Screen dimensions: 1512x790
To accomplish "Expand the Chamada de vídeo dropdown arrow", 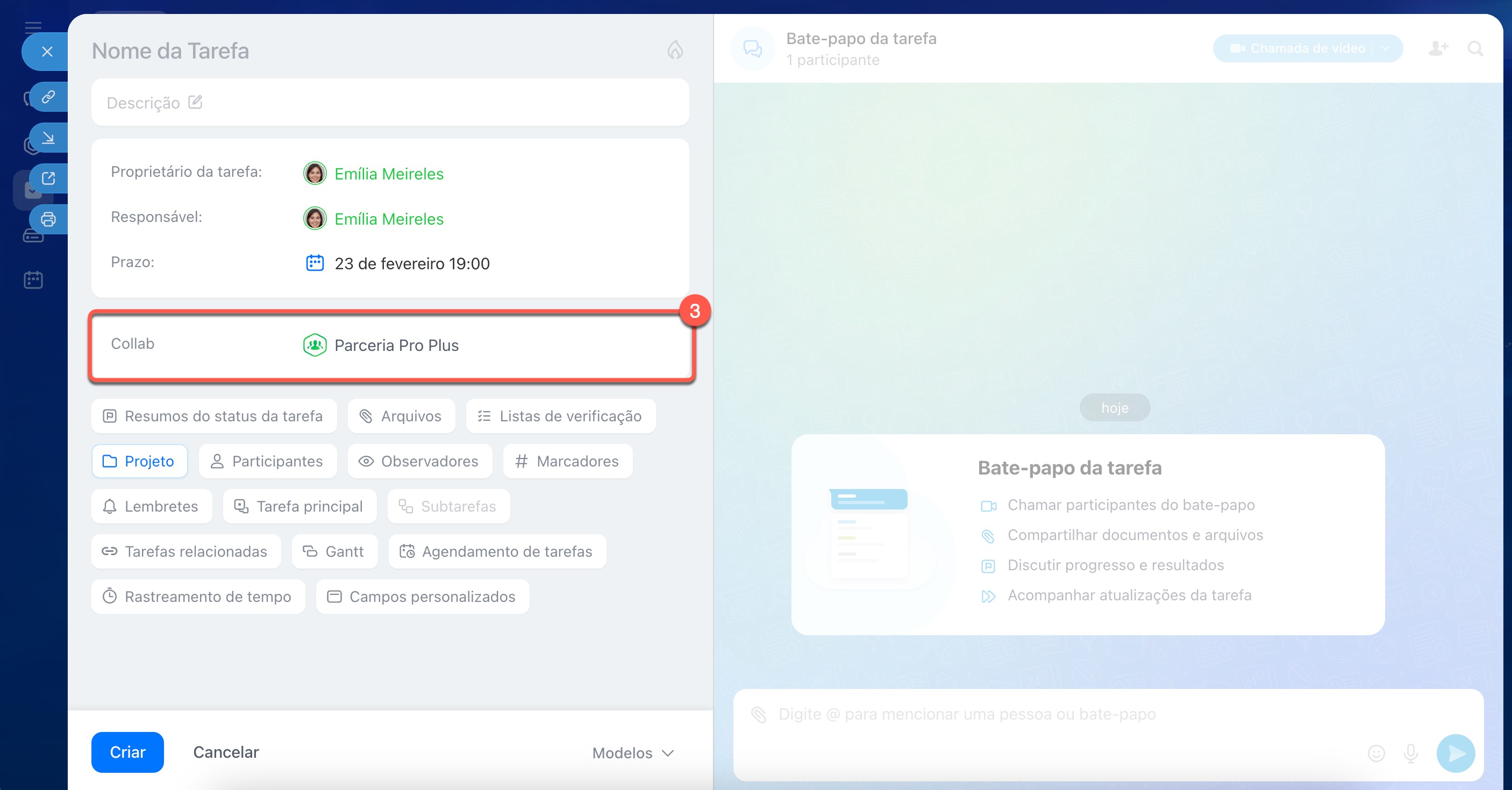I will click(x=1385, y=48).
